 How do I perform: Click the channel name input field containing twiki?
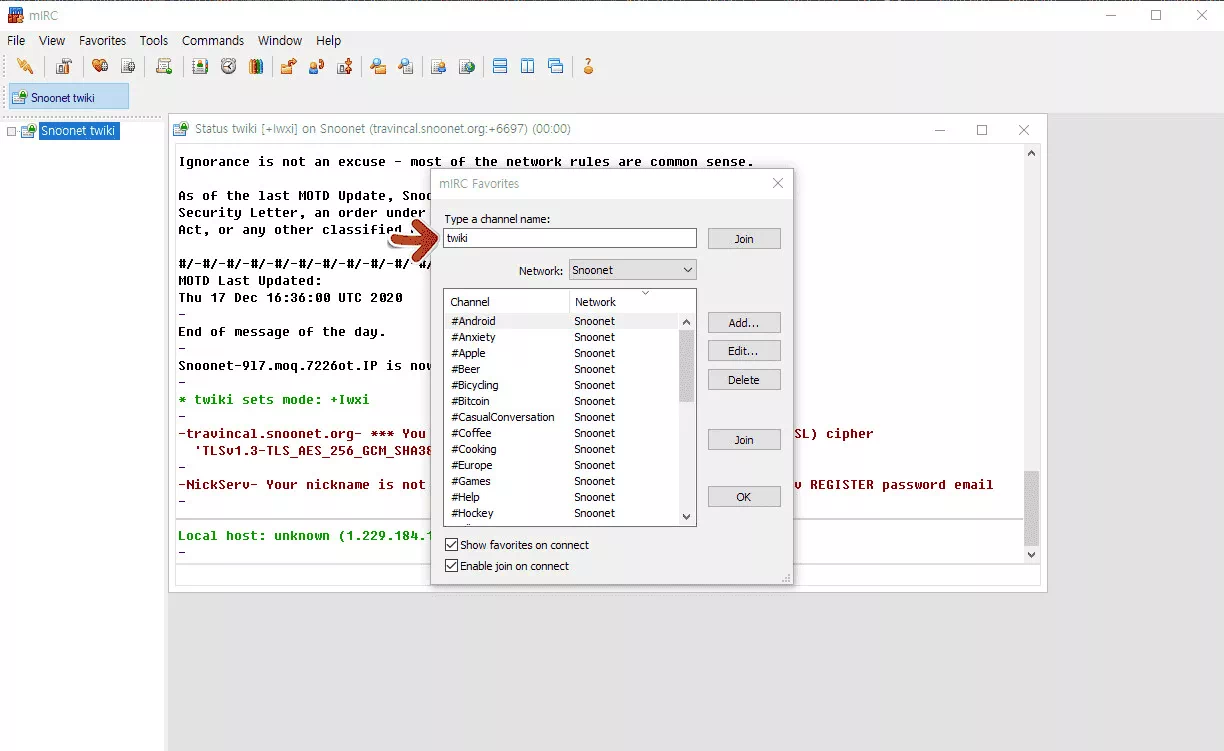pyautogui.click(x=570, y=238)
